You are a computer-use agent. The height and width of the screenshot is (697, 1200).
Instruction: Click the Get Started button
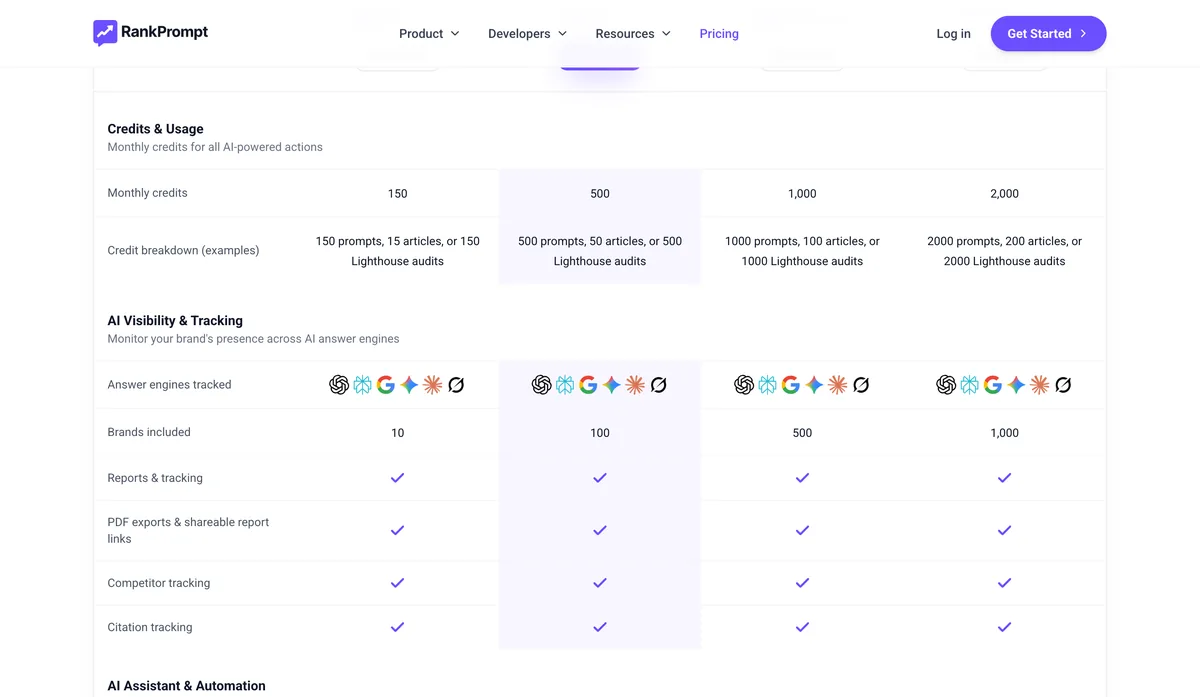tap(1048, 33)
